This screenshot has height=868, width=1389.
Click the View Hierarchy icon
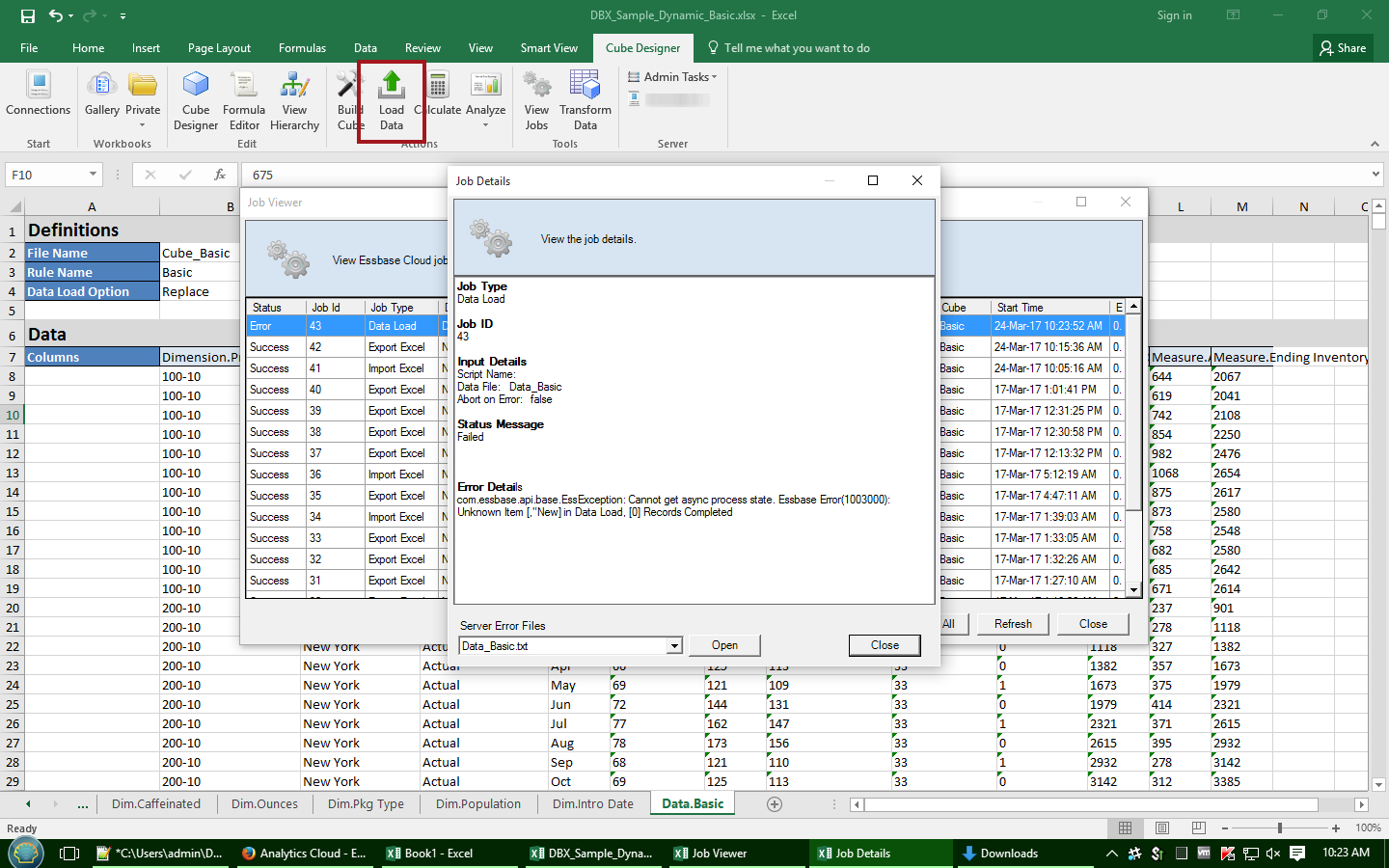pos(294,101)
